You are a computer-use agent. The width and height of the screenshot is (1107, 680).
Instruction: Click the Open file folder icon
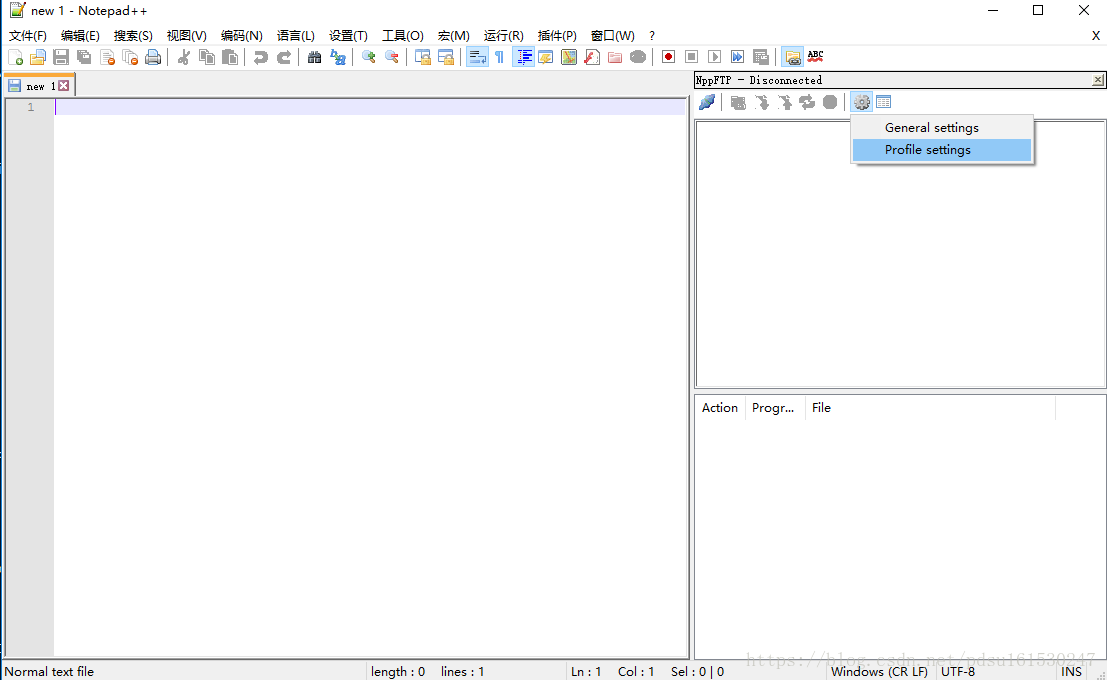[38, 57]
